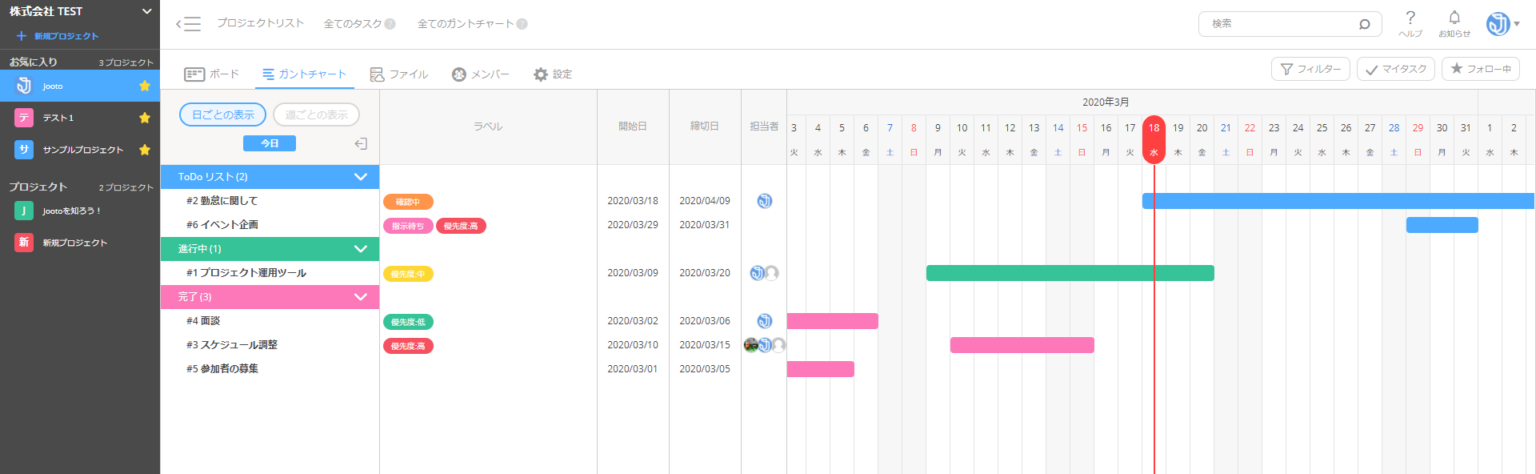Click the star next to サンプルプロジェクト
Screen dimensions: 1536x474
click(144, 150)
